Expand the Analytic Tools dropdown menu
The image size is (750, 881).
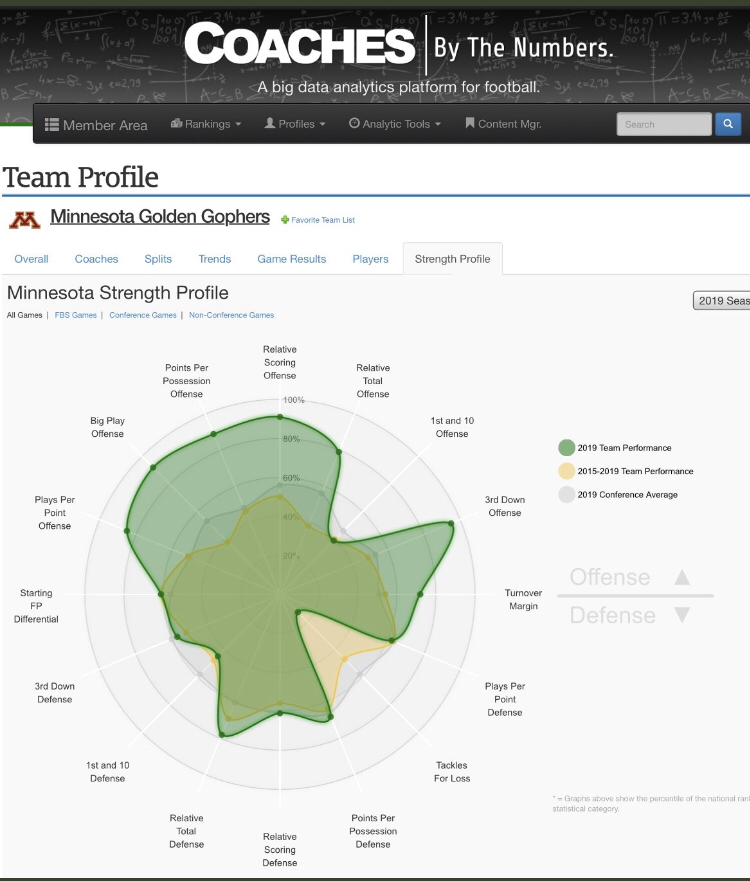395,124
